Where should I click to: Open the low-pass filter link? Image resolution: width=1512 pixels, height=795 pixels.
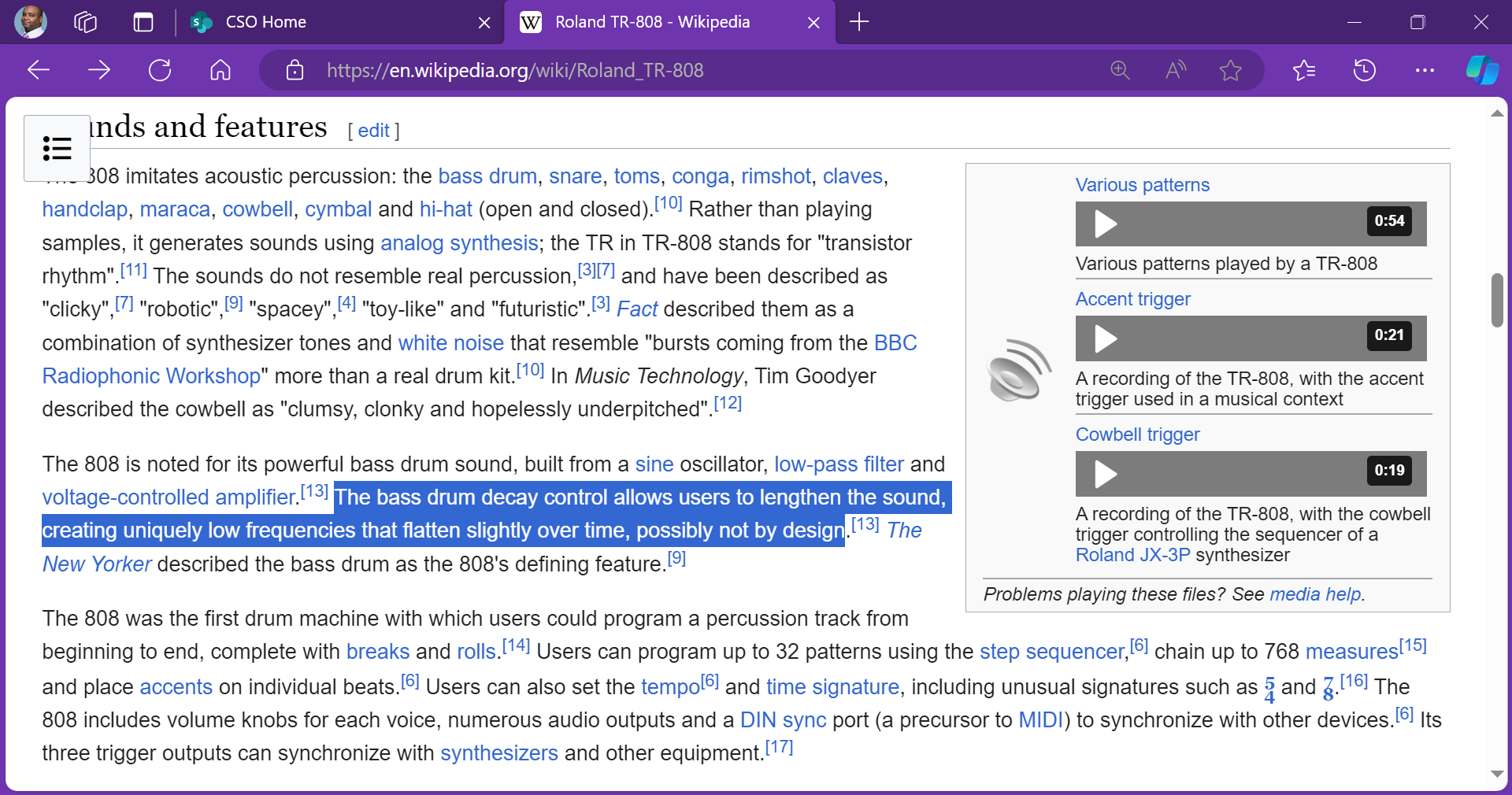839,464
